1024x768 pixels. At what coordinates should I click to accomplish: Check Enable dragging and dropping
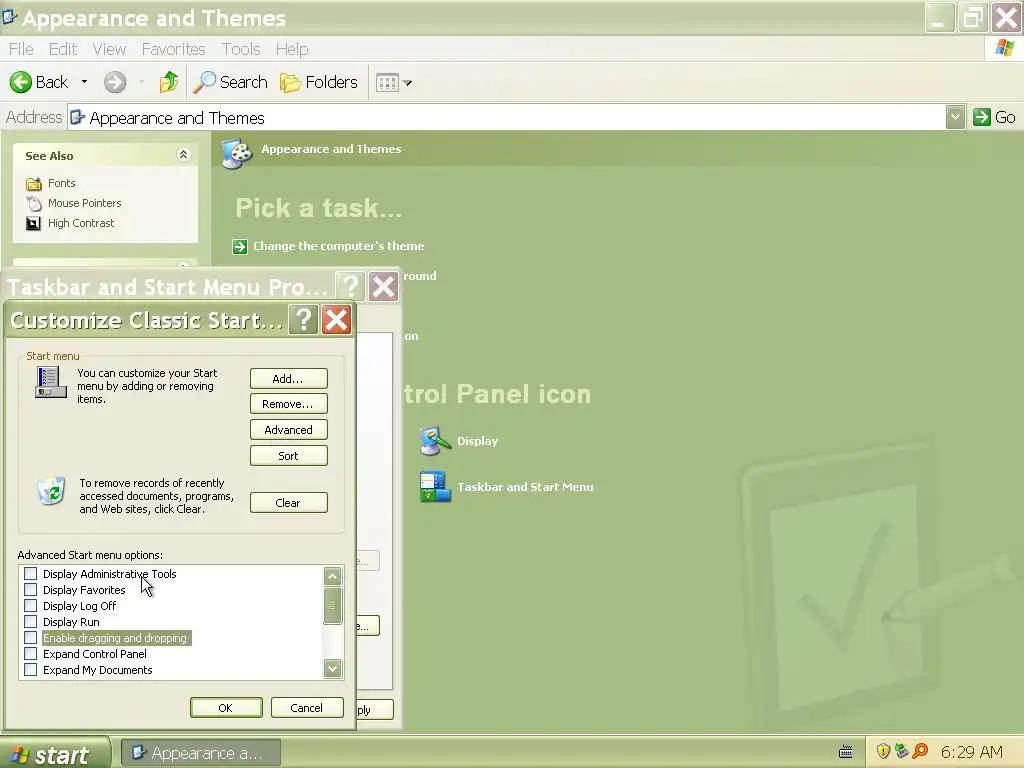tap(30, 638)
